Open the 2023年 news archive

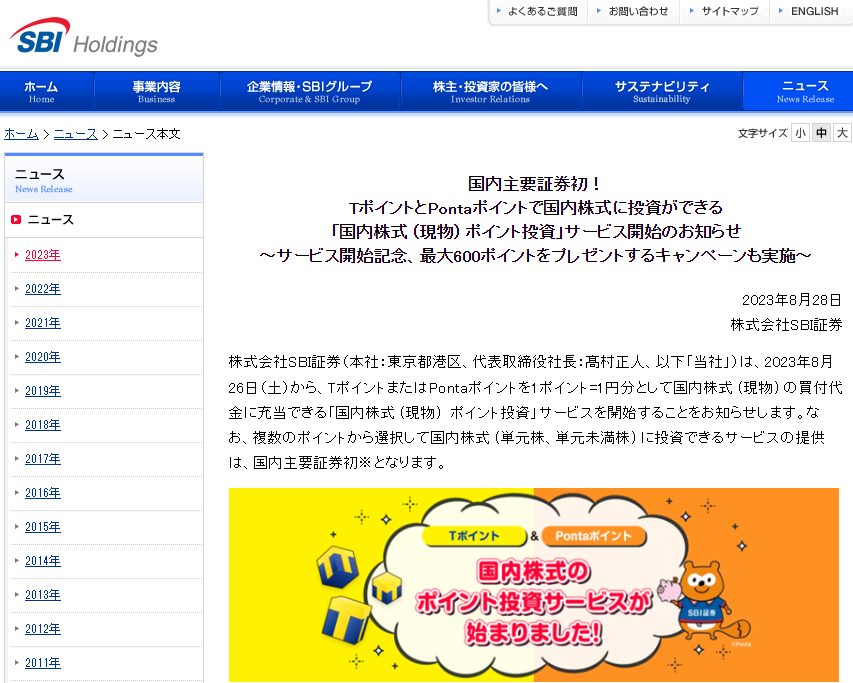point(42,255)
